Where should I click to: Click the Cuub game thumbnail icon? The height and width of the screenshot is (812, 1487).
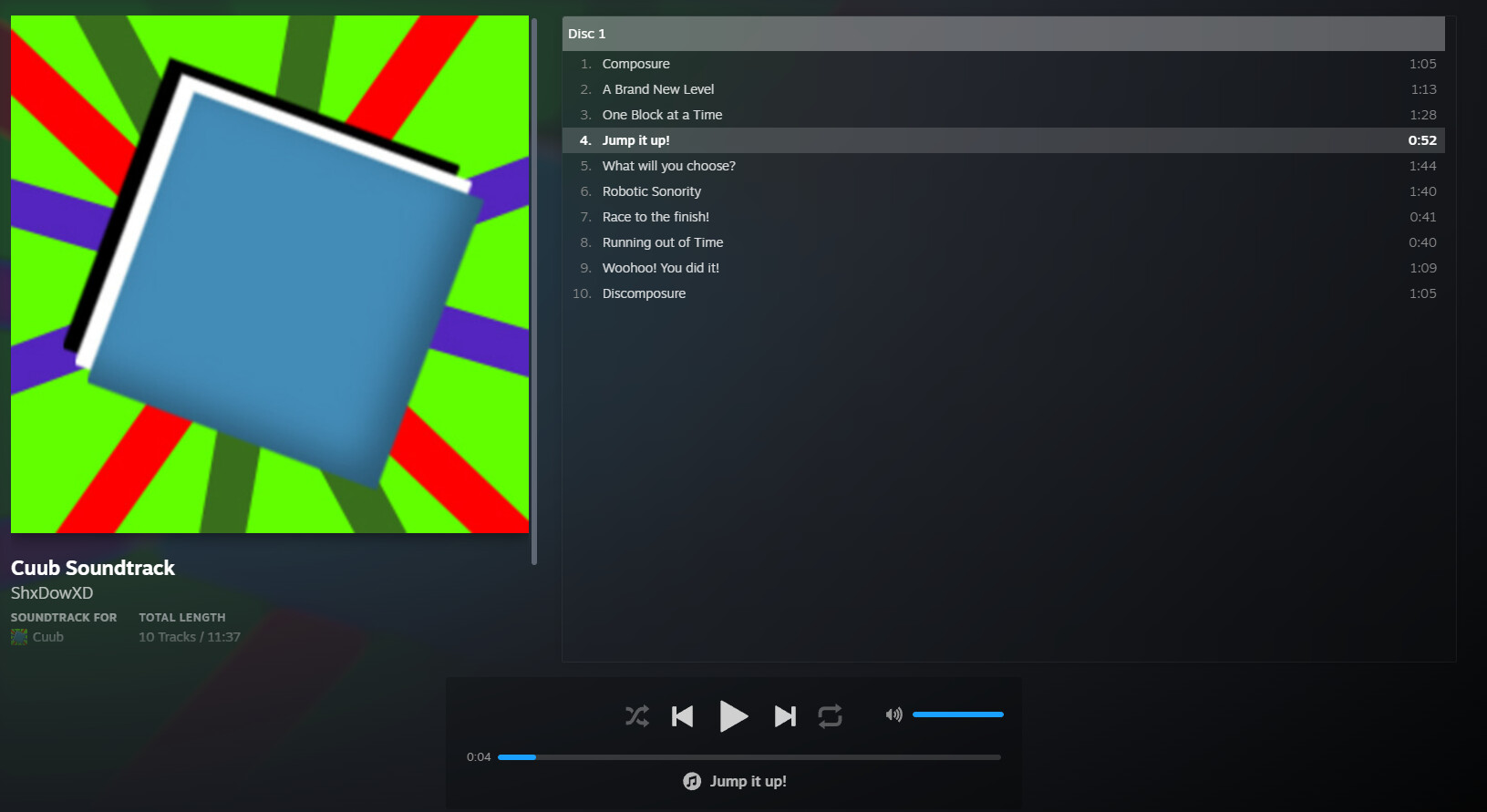coord(19,637)
